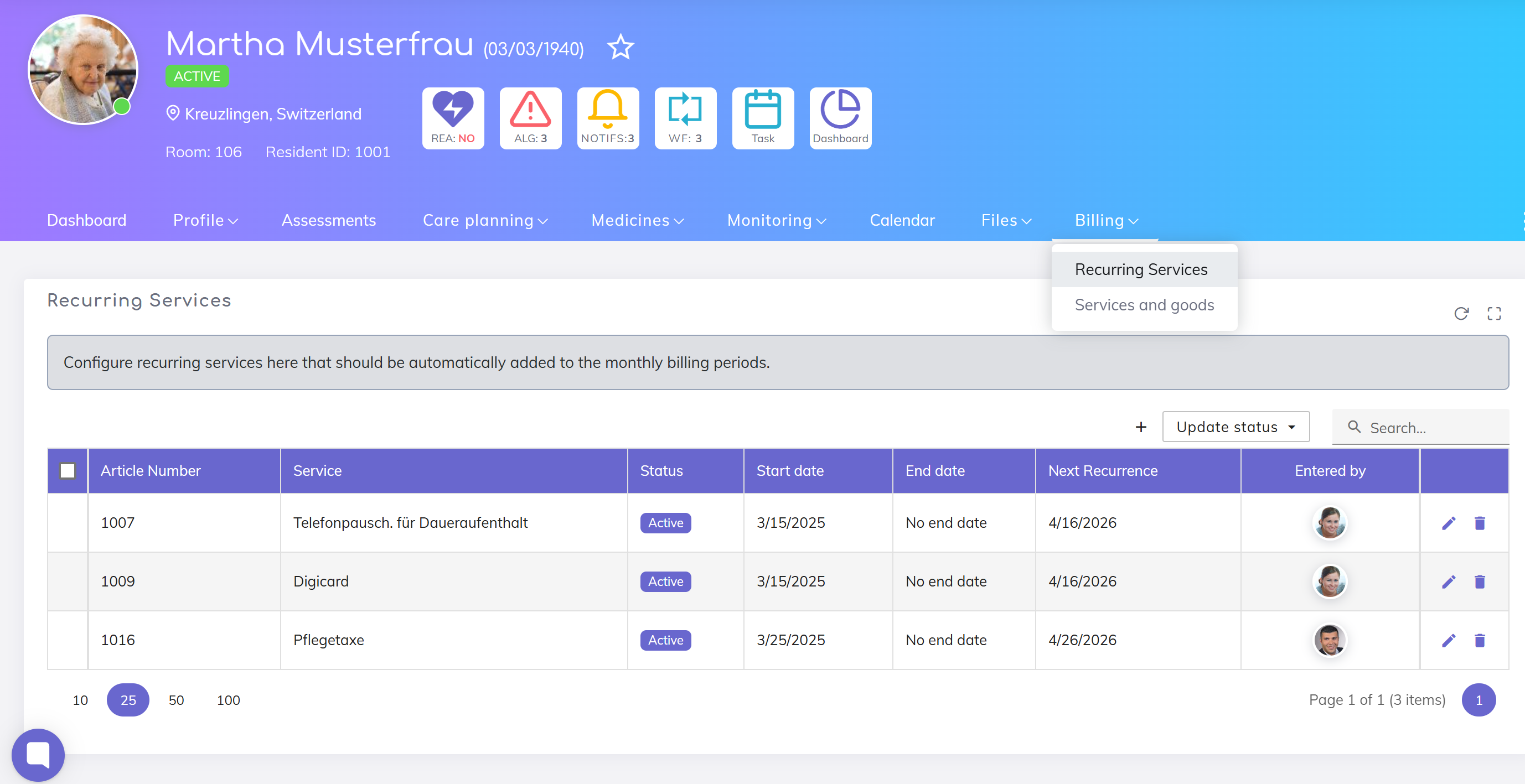1525x784 pixels.
Task: Expand the Medicines menu
Action: point(637,220)
